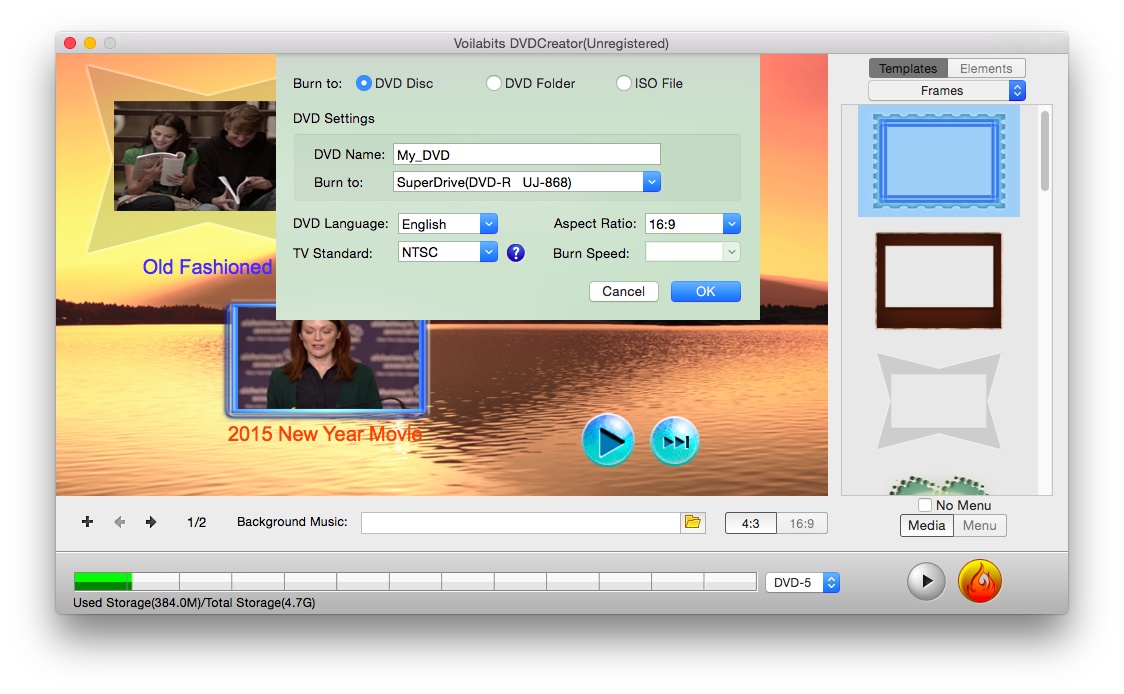Viewport: 1124px width, 694px height.
Task: Close the DVDCreator window
Action: pos(70,43)
